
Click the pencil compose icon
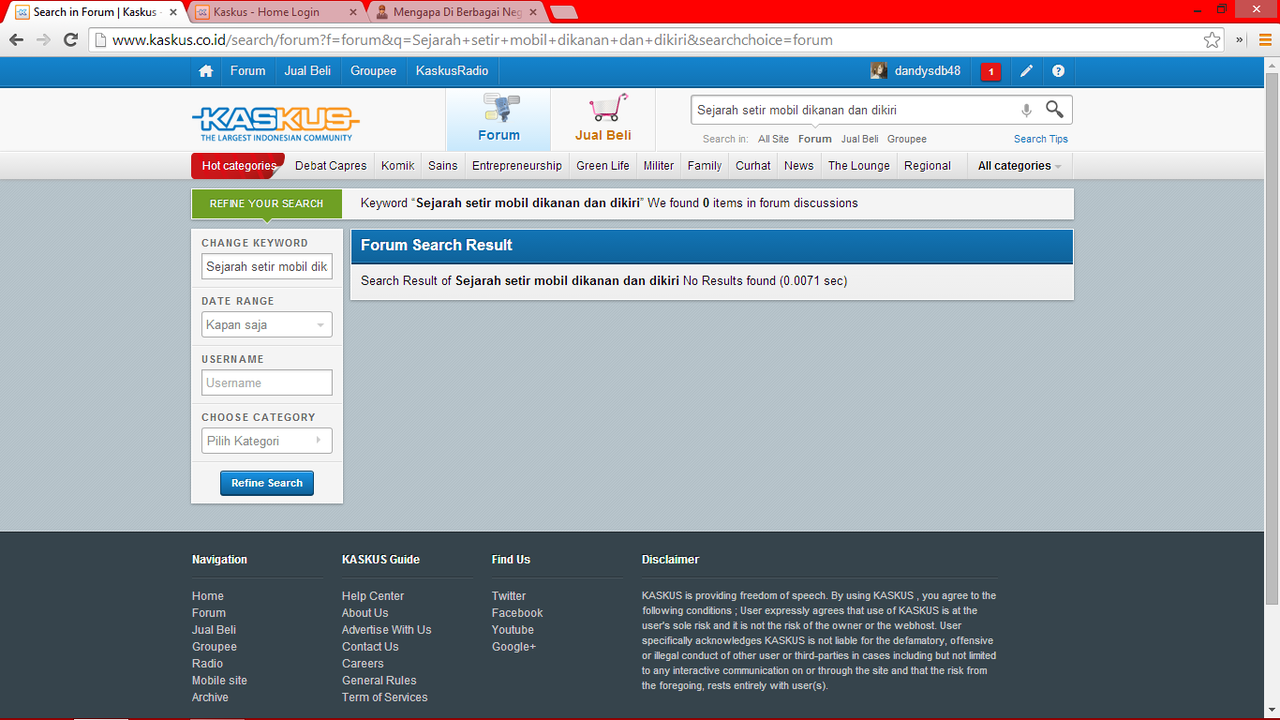[x=1026, y=71]
